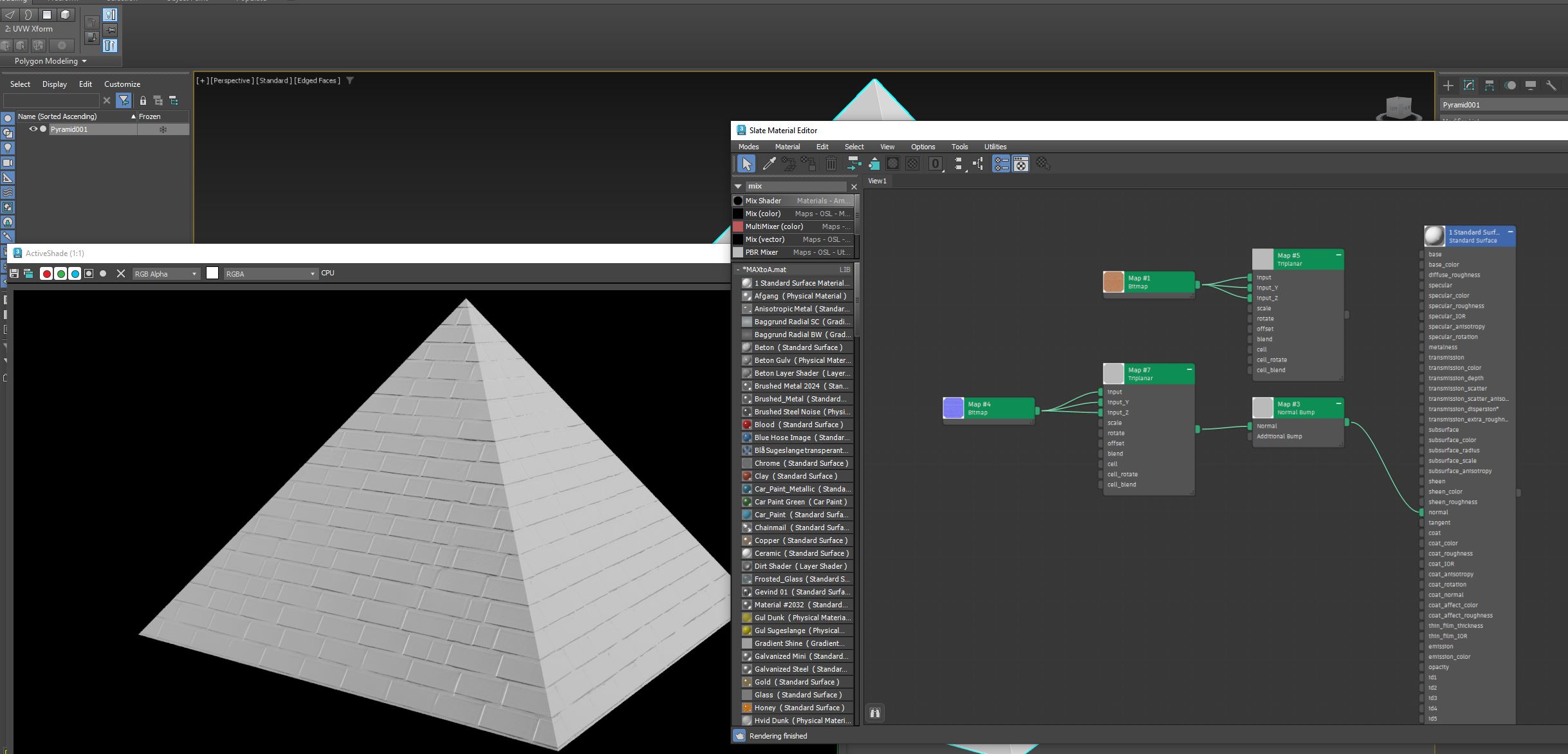Click the Material/Map Browser toggle icon
1568x754 pixels.
1002,163
